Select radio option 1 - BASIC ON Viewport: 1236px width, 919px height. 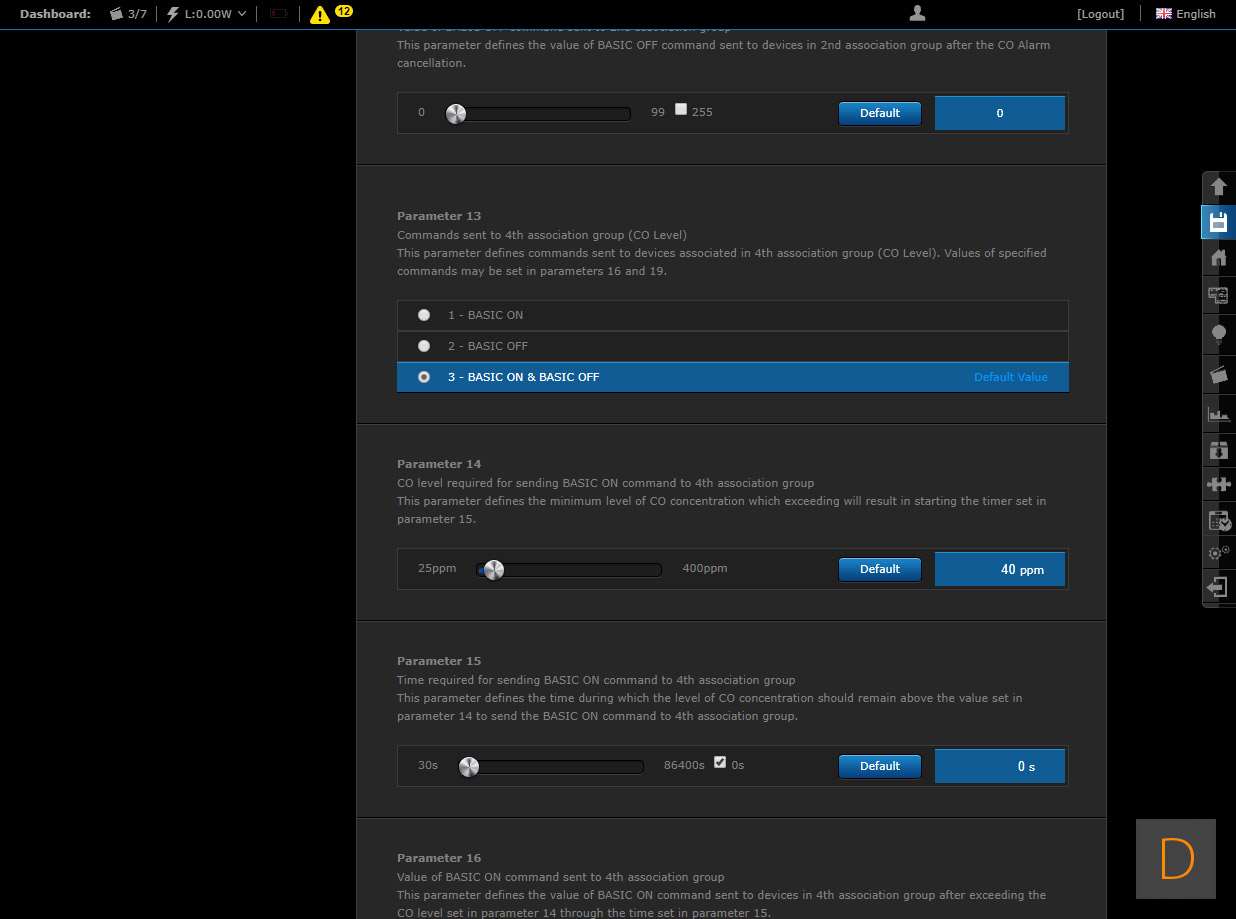point(424,315)
